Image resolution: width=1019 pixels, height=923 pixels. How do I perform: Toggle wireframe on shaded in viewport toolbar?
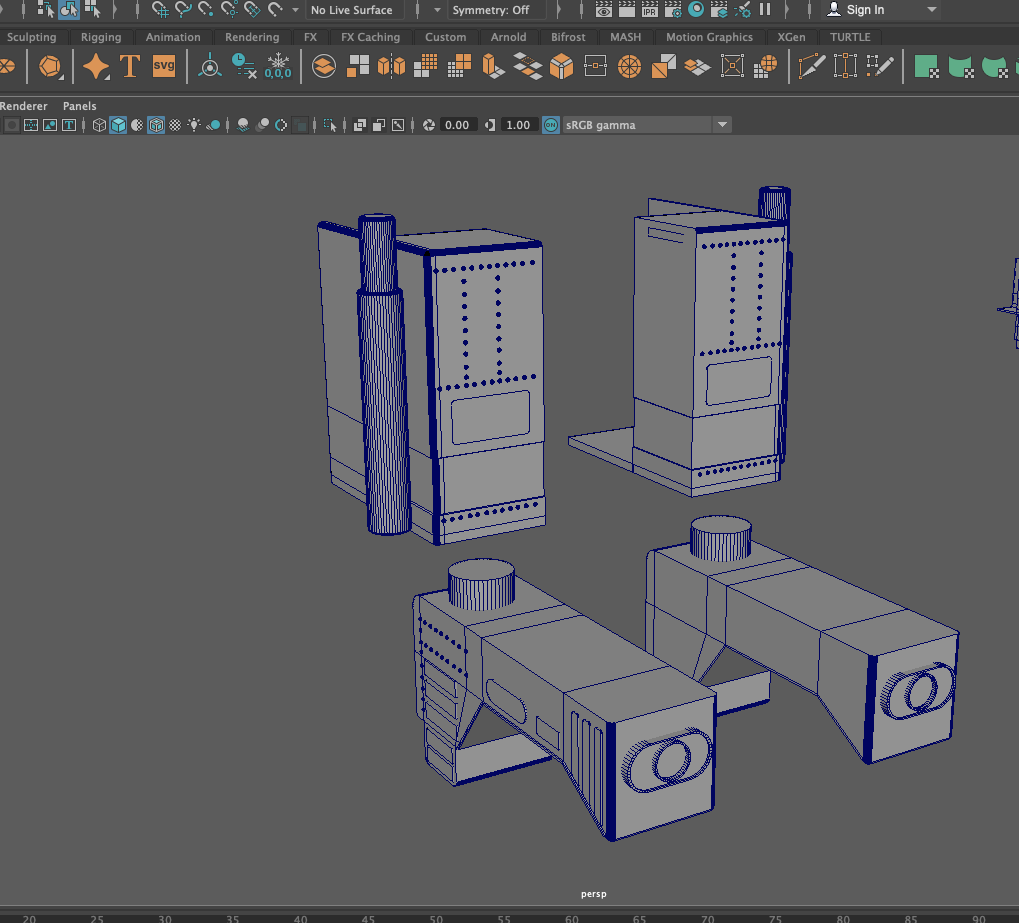pos(156,125)
